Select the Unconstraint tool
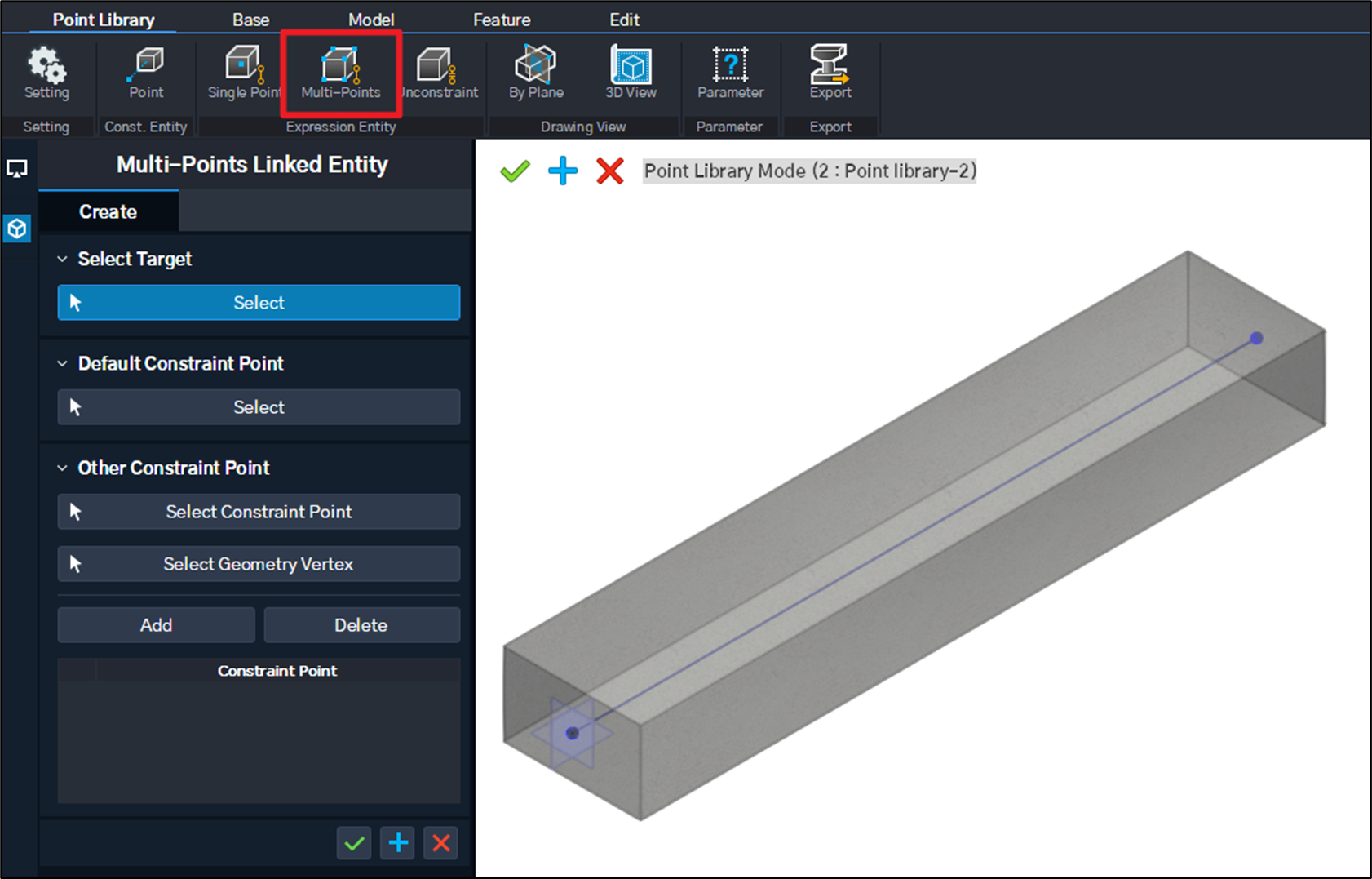This screenshot has width=1372, height=879. (439, 72)
